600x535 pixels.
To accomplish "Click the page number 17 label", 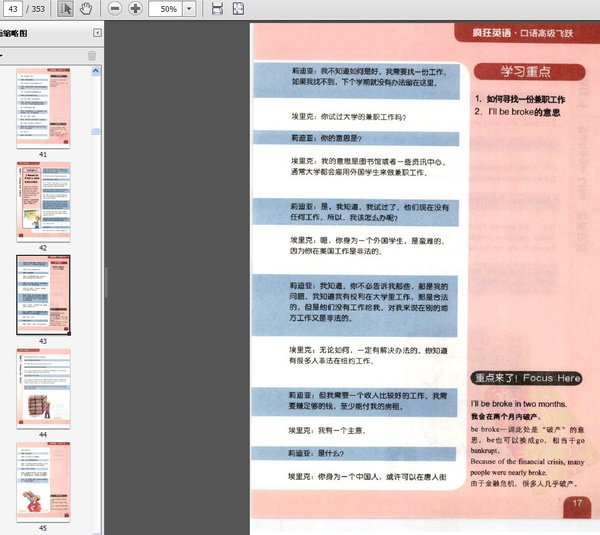I will pyautogui.click(x=577, y=503).
